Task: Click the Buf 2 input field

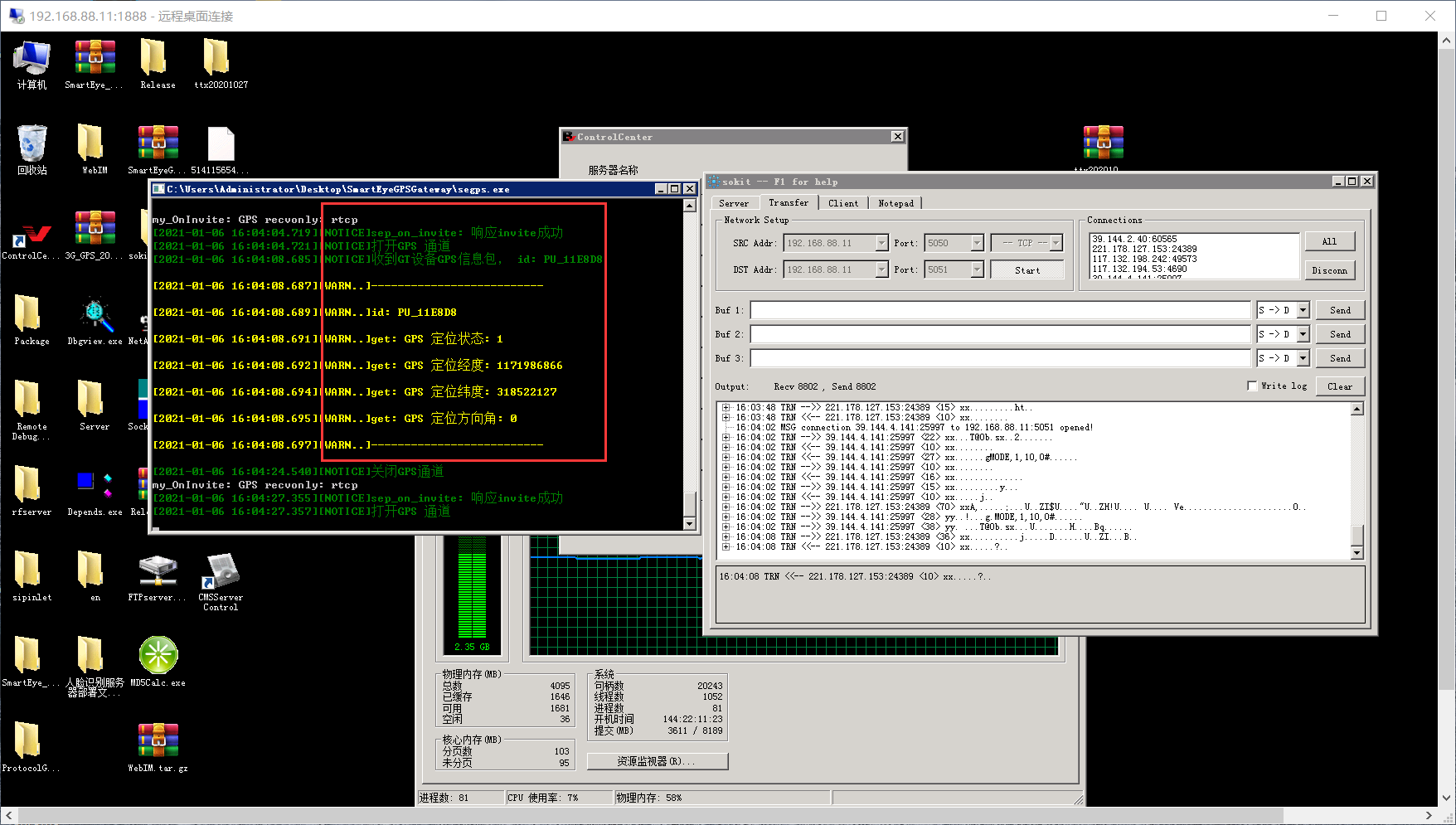Action: point(1000,334)
